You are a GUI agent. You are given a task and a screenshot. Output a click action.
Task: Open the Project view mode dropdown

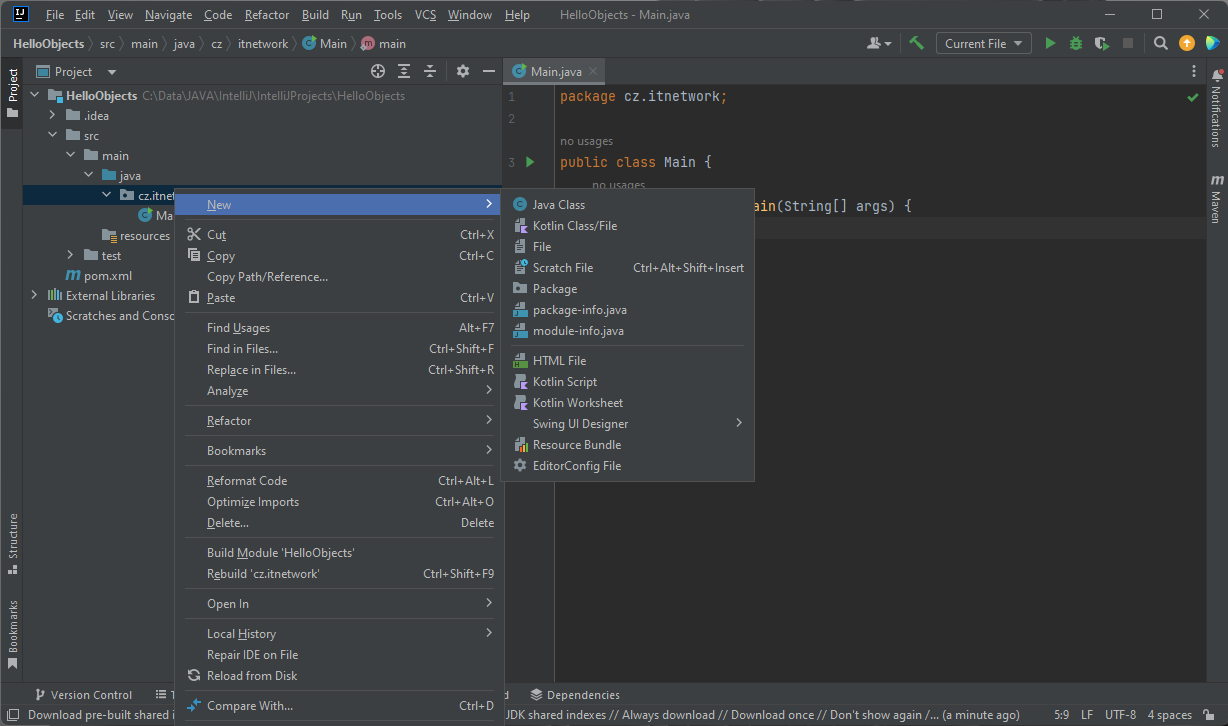coord(112,72)
